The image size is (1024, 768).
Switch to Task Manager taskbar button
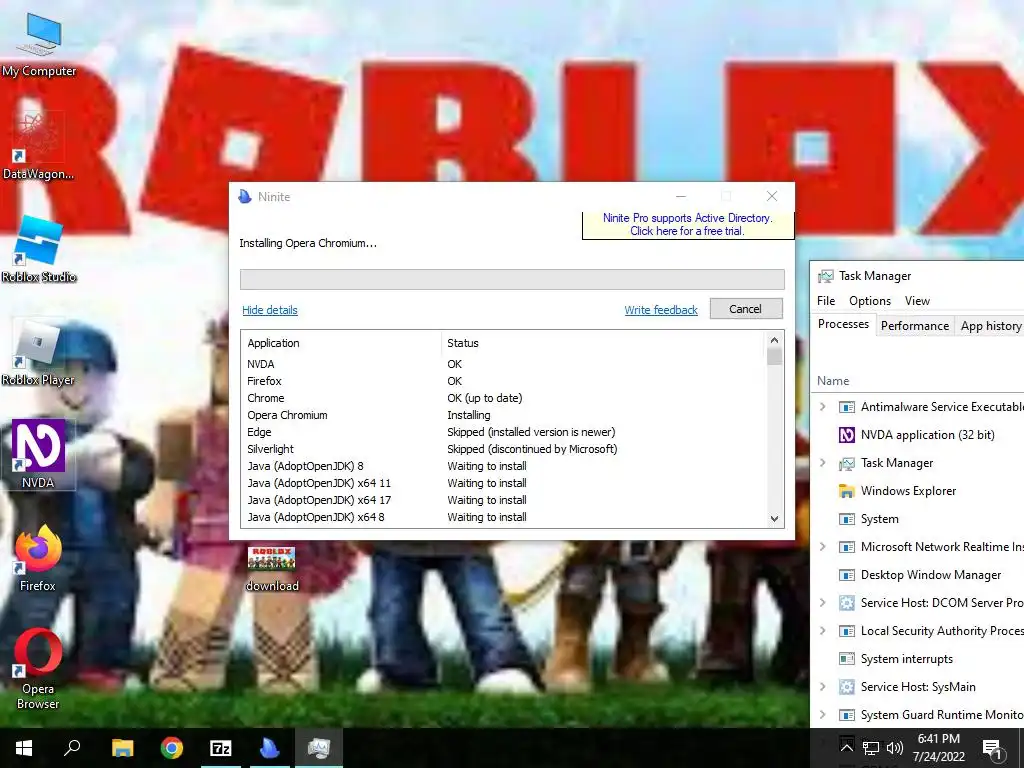[x=319, y=748]
